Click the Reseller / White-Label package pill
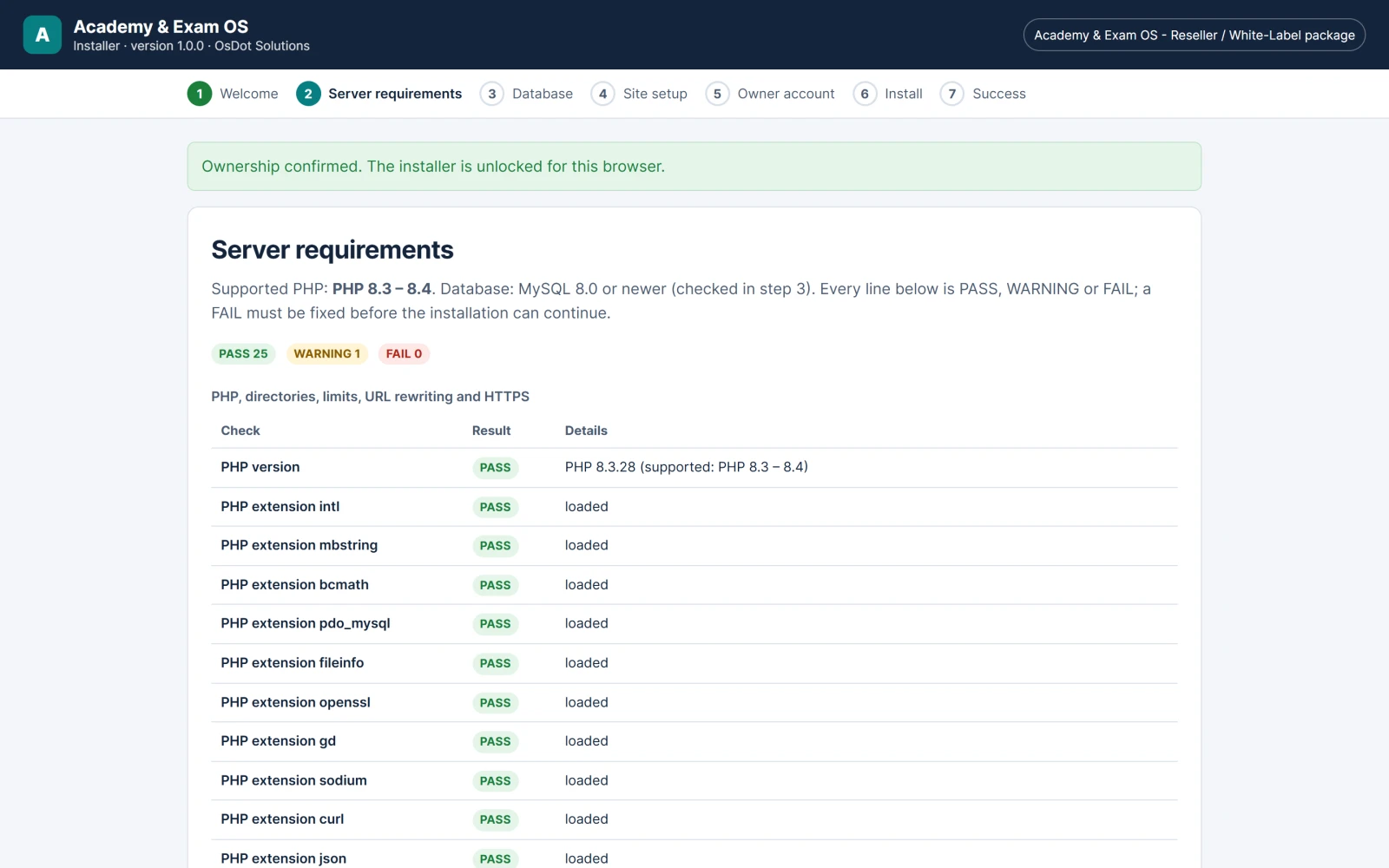Viewport: 1389px width, 868px height. (x=1195, y=35)
